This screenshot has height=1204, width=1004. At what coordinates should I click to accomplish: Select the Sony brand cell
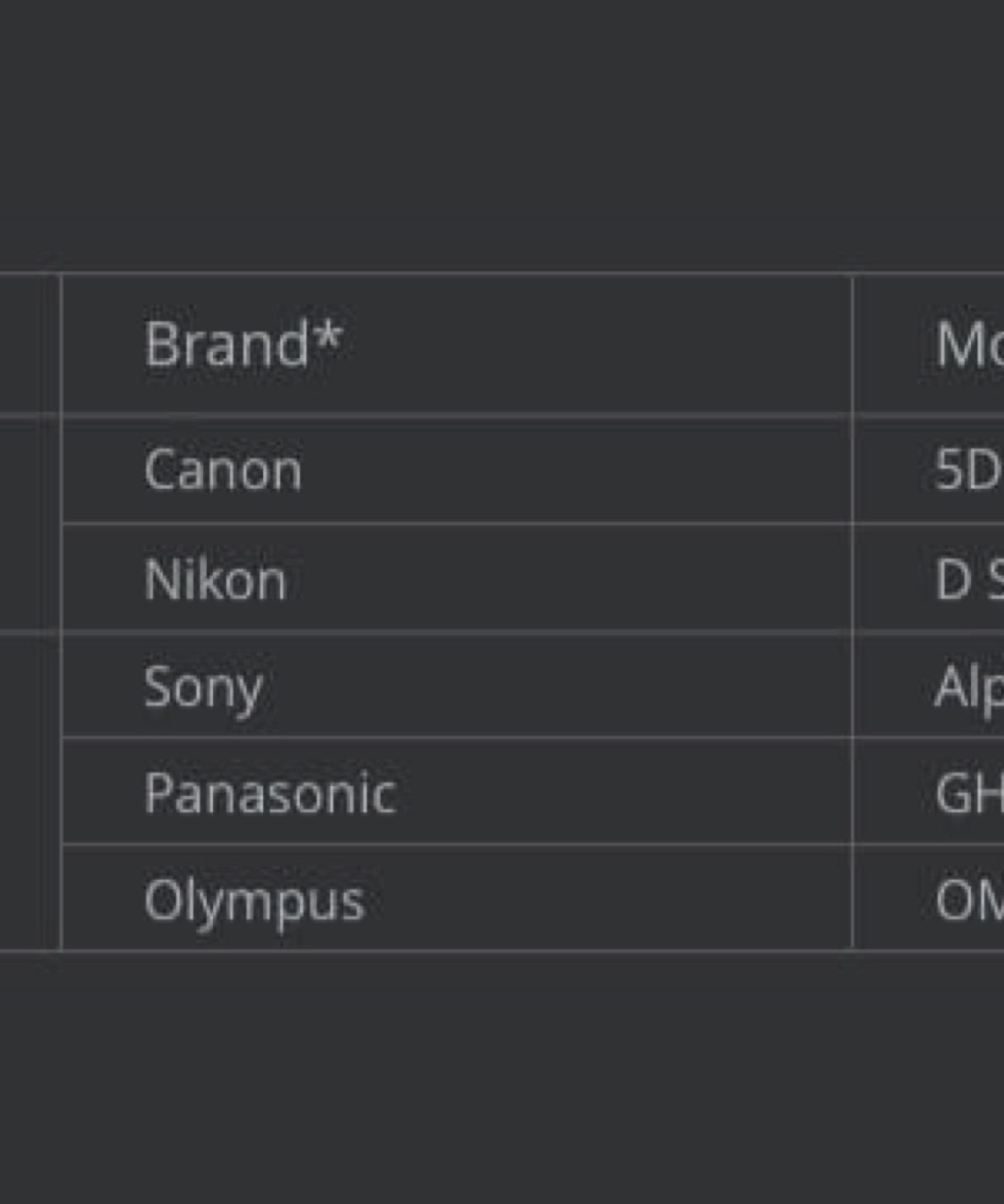(x=203, y=687)
